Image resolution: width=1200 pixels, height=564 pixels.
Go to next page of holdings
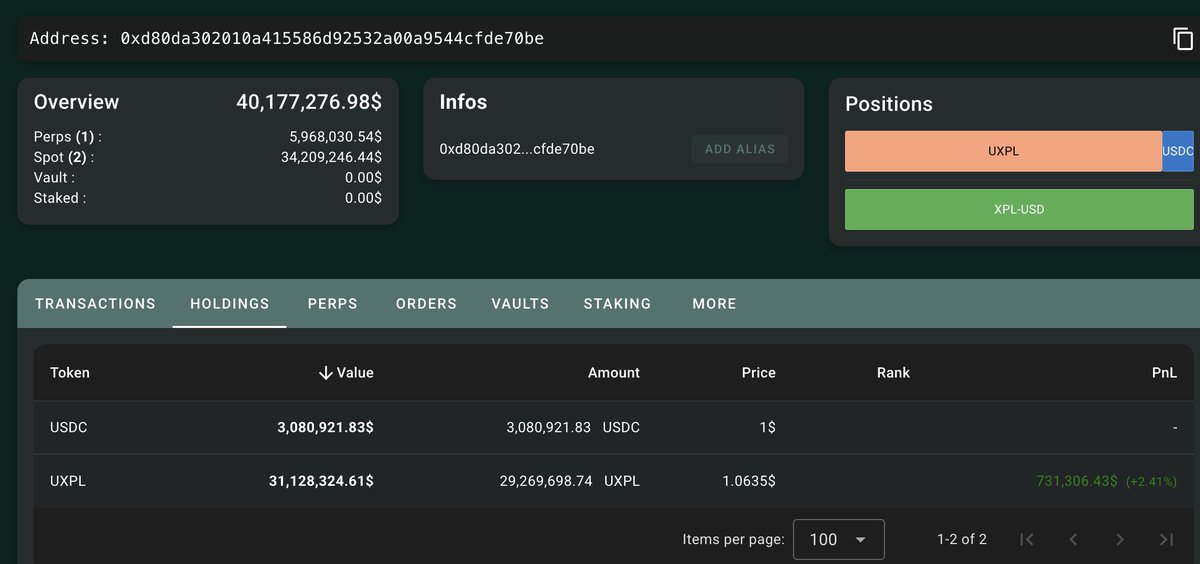[x=1120, y=540]
